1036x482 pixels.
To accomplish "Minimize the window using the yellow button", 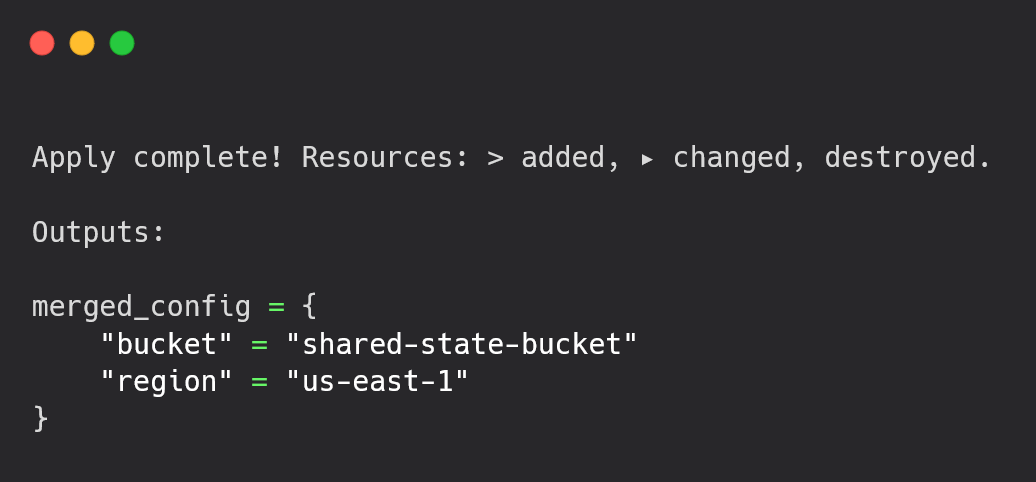I will point(82,44).
